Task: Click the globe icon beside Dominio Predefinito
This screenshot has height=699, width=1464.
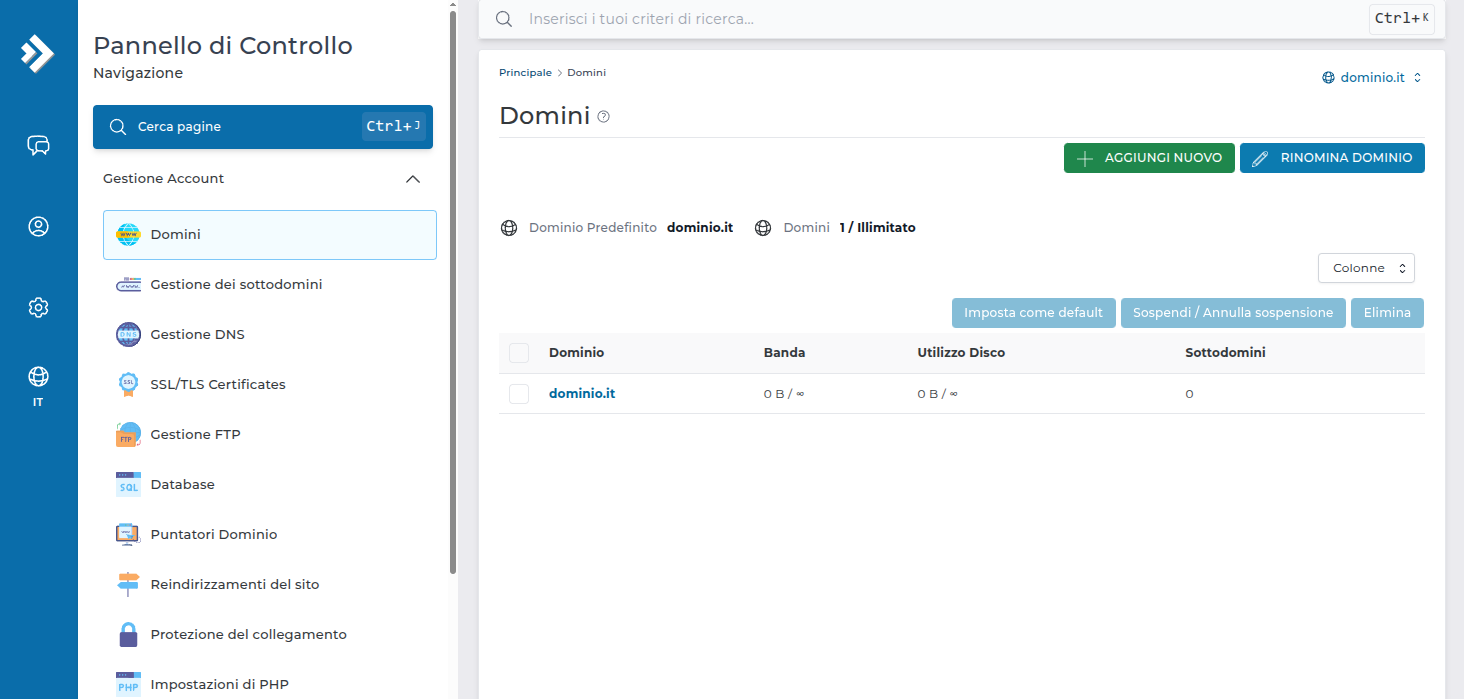Action: click(x=509, y=228)
